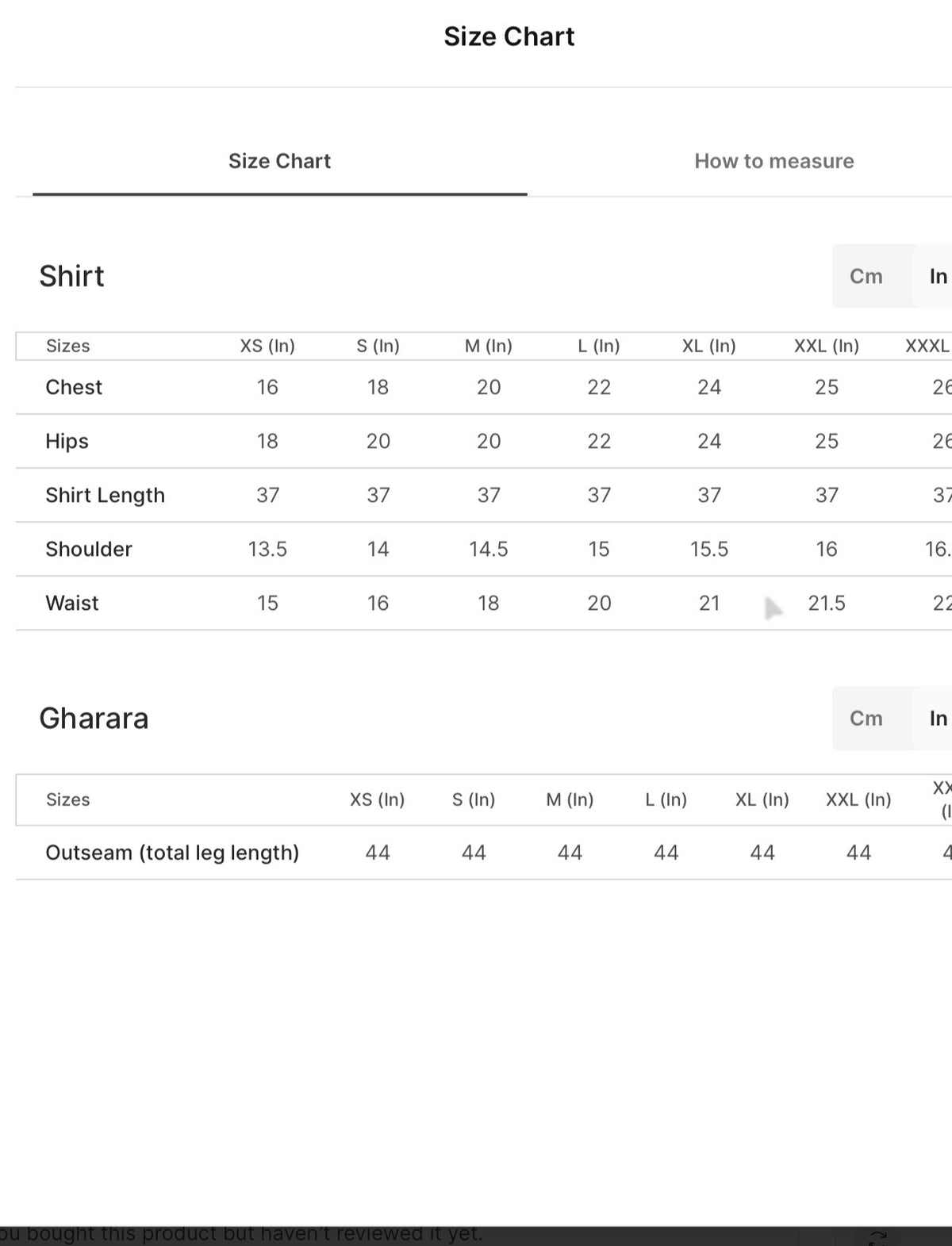952x1246 pixels.
Task: Select the Shirt Length row label
Action: (105, 495)
